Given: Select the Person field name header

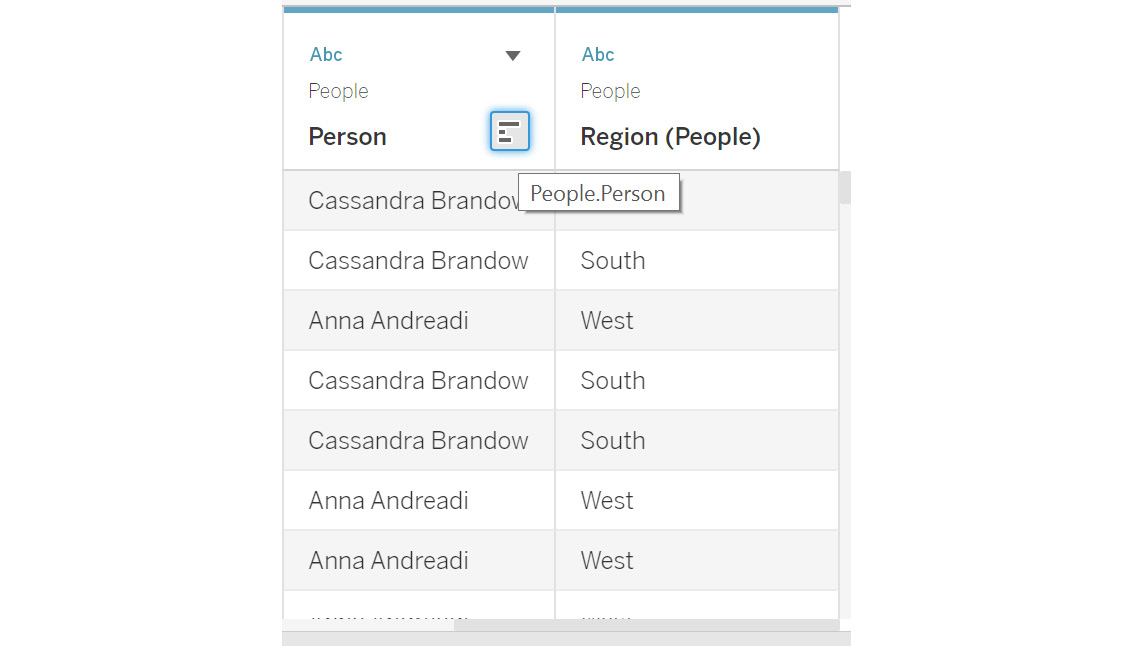Looking at the screenshot, I should click(348, 137).
